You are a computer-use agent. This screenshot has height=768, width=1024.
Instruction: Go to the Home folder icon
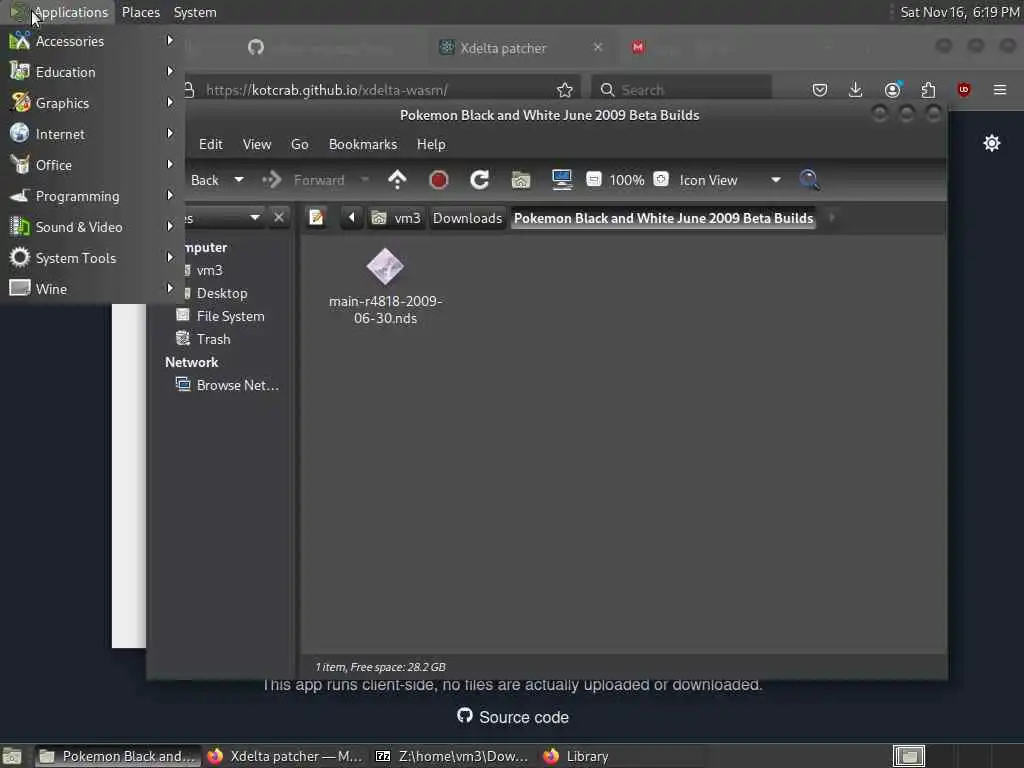pyautogui.click(x=520, y=180)
